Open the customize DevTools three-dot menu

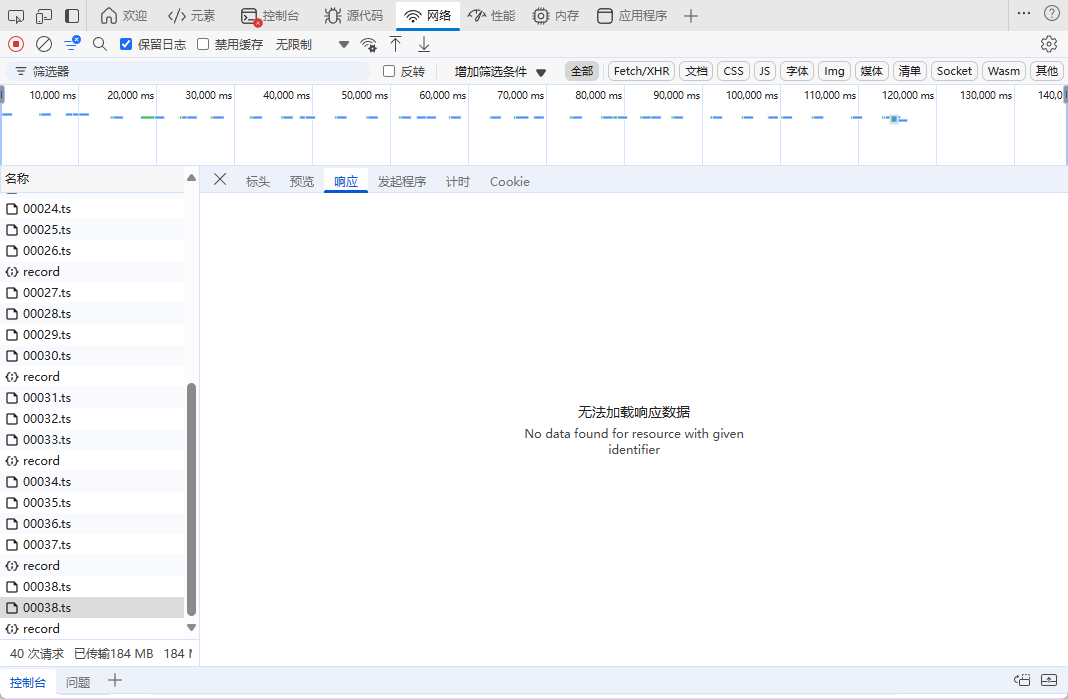pyautogui.click(x=1024, y=13)
